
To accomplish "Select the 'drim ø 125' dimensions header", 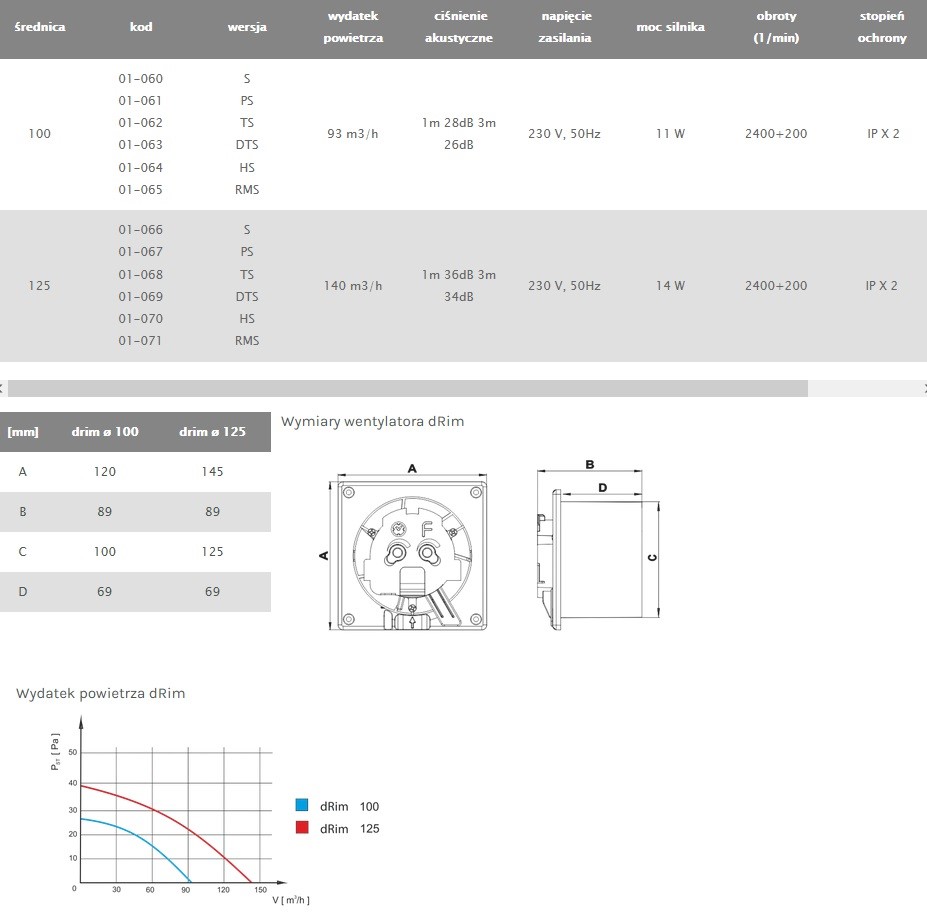I will [x=212, y=432].
